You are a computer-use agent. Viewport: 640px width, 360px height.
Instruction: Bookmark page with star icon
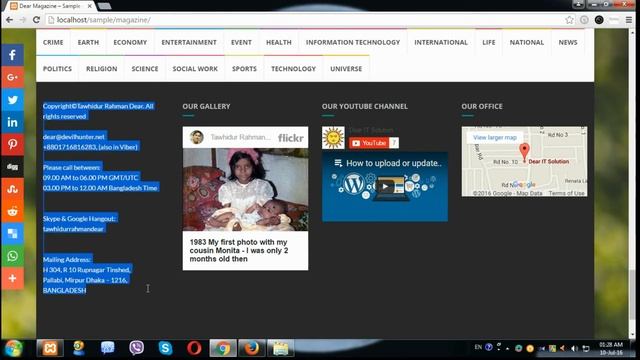pos(569,20)
